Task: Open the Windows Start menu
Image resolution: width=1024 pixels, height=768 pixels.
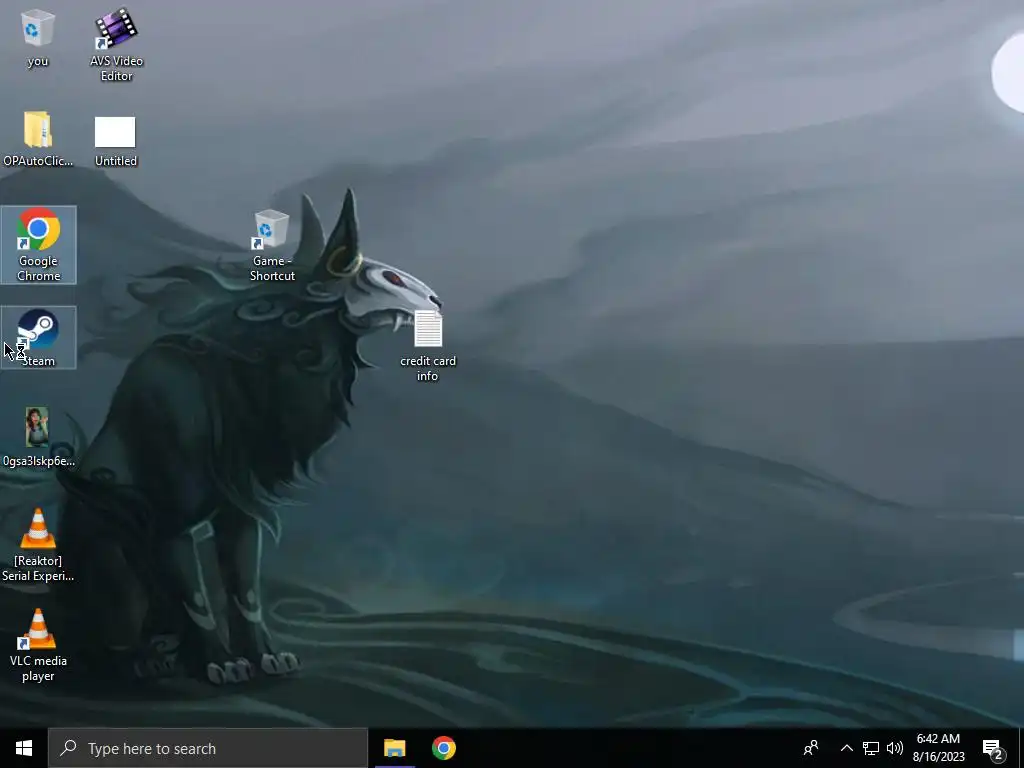Action: [24, 748]
